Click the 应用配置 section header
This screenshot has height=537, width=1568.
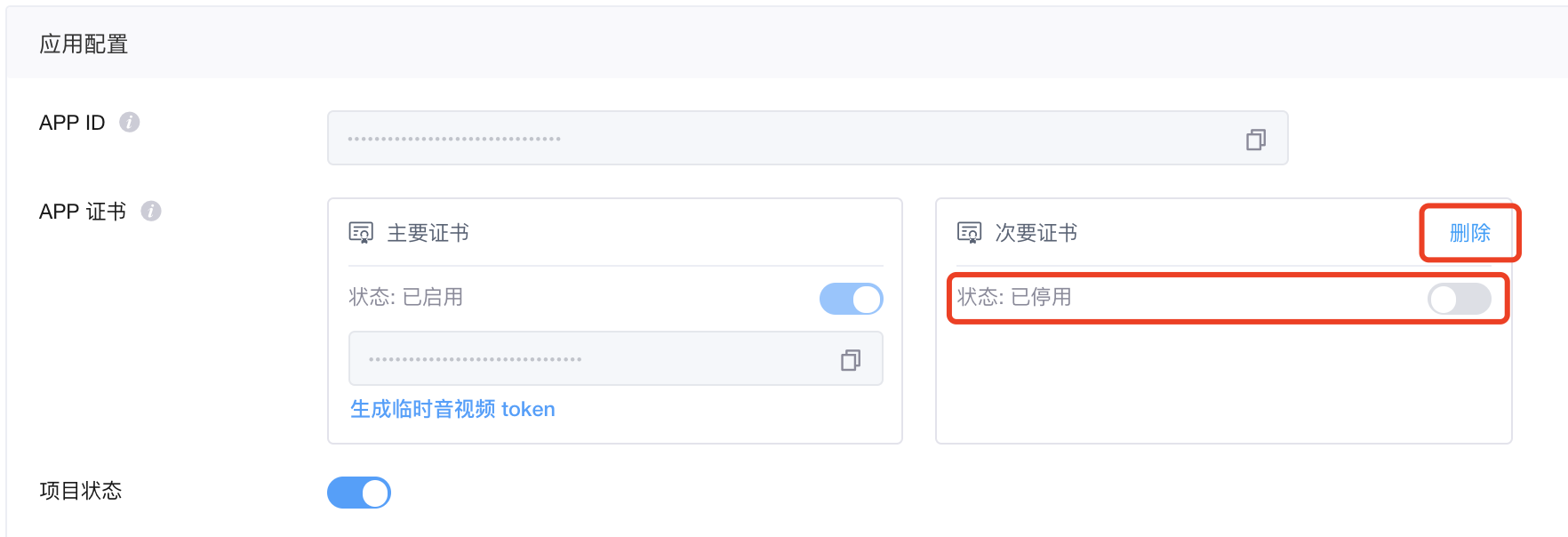point(84,44)
